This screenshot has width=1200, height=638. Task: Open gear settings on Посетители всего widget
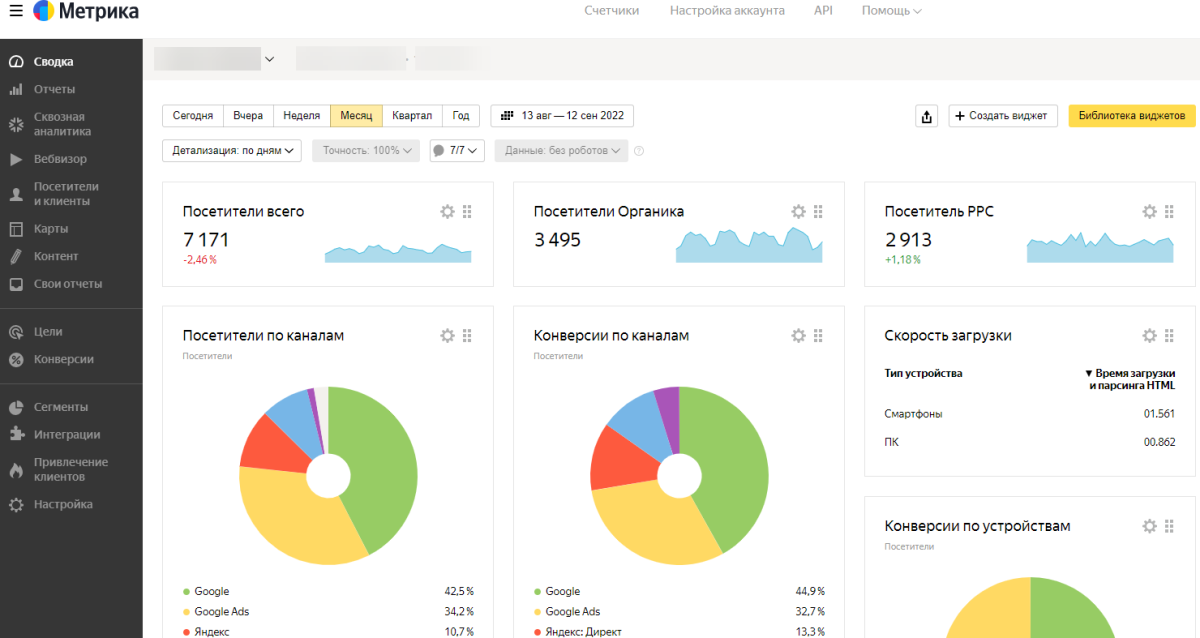447,211
